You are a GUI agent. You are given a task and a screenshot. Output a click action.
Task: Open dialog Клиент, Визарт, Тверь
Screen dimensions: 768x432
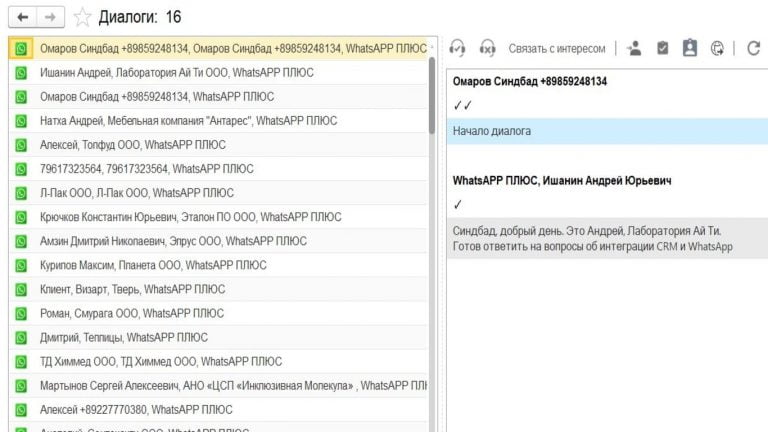coord(218,289)
